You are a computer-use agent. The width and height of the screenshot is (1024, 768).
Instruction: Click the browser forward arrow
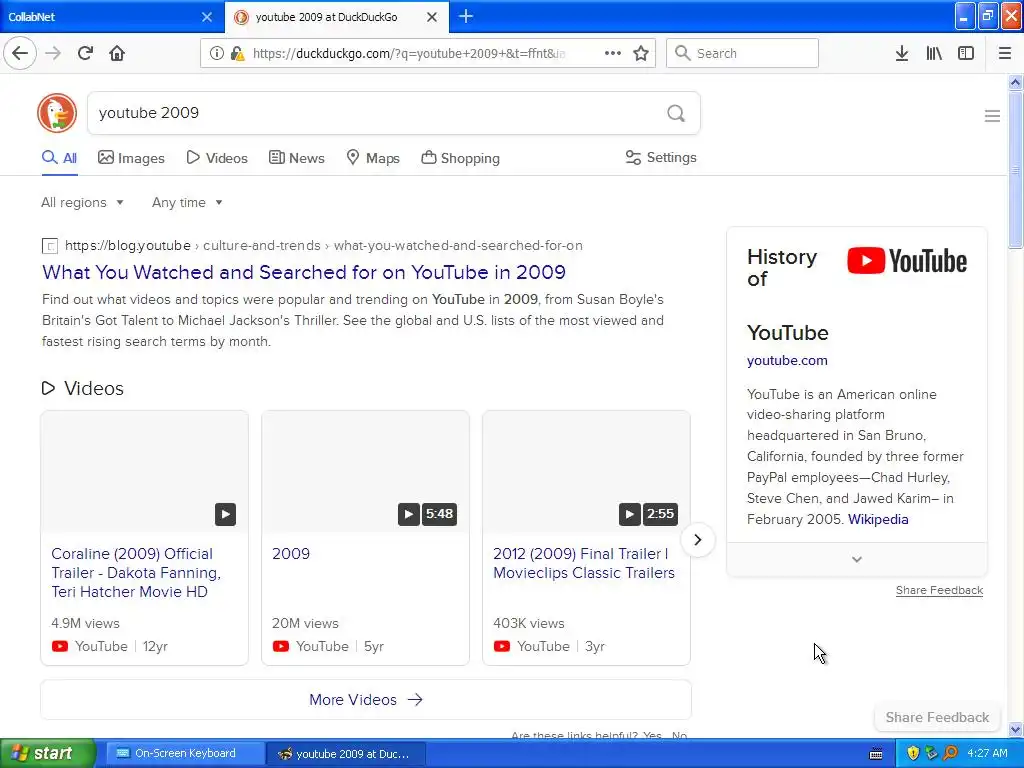(x=53, y=53)
